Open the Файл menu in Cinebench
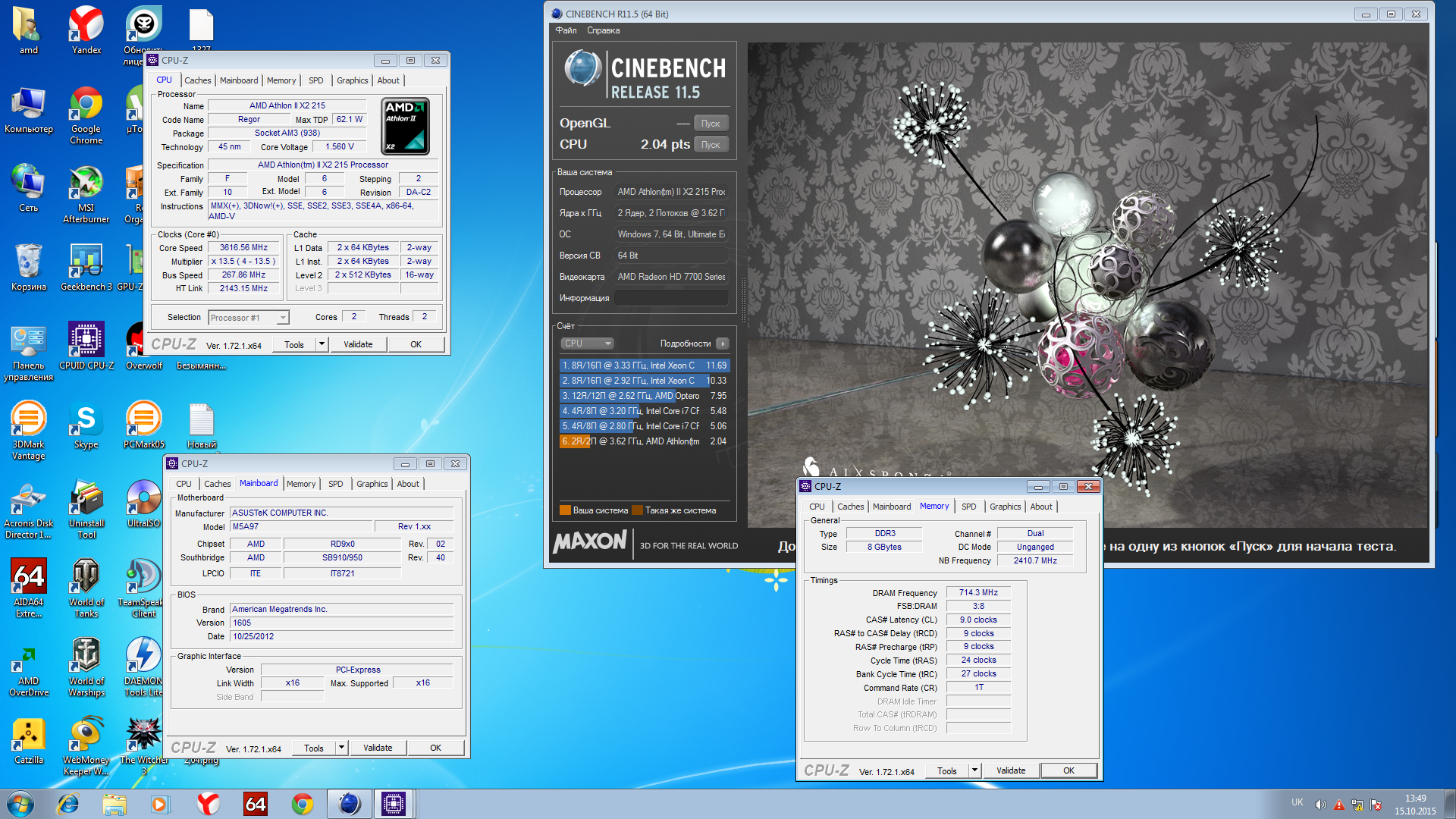 point(566,30)
